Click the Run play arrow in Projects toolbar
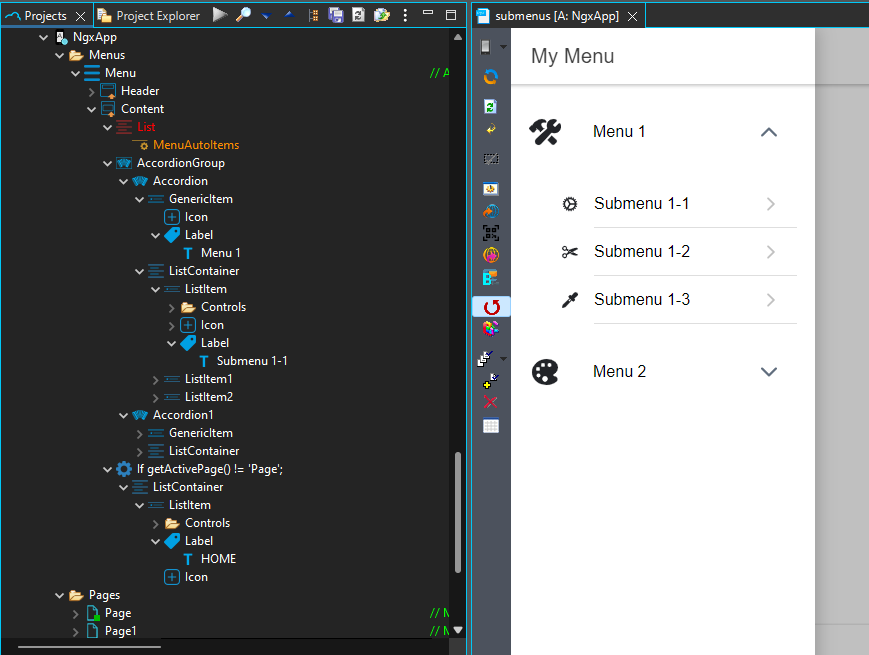The width and height of the screenshot is (869, 655). coord(219,15)
